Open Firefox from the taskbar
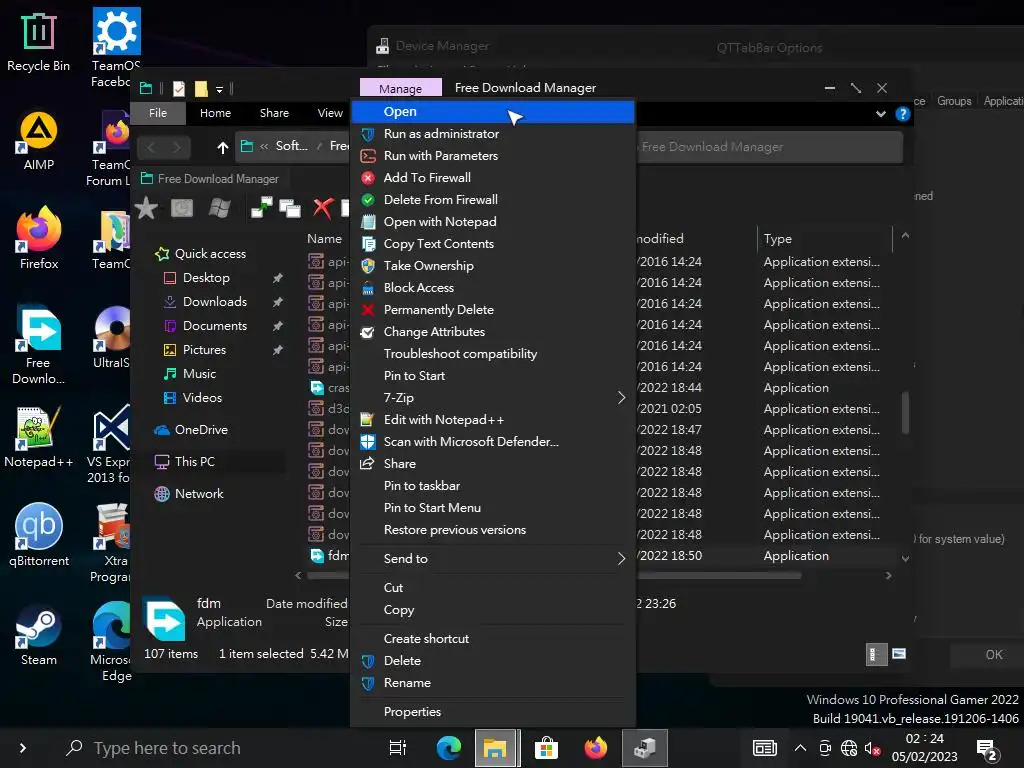The image size is (1024, 768). tap(595, 748)
